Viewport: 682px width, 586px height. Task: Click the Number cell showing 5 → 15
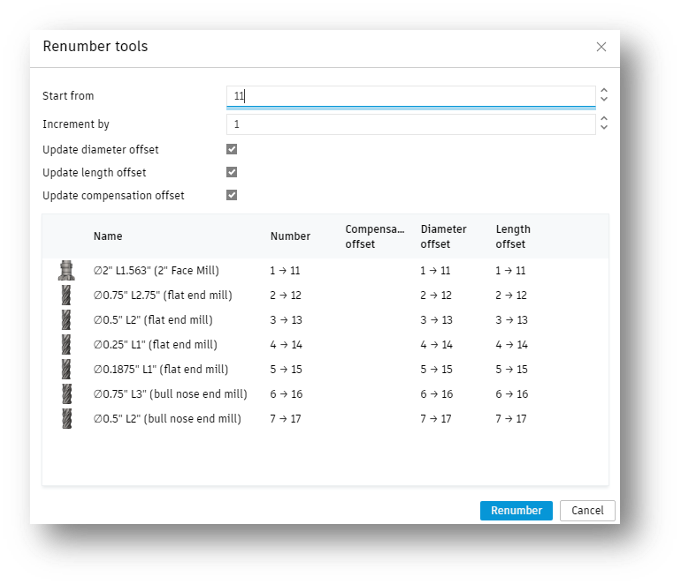286,369
